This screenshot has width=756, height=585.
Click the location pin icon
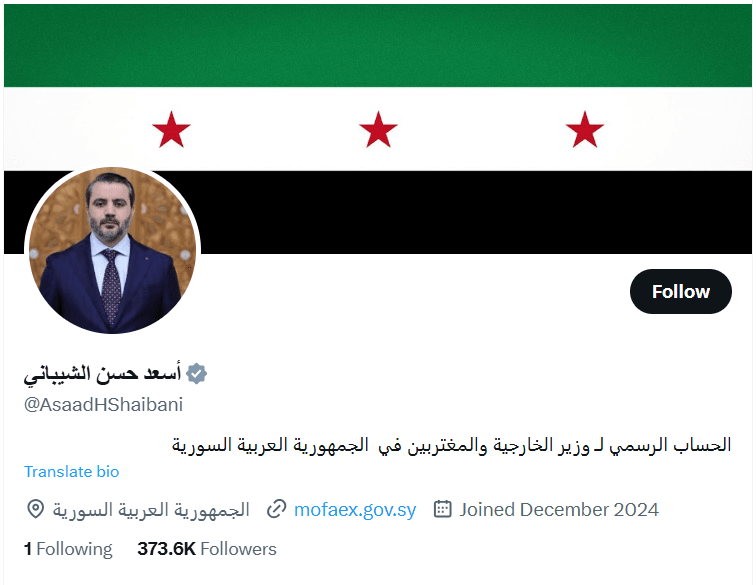(35, 509)
